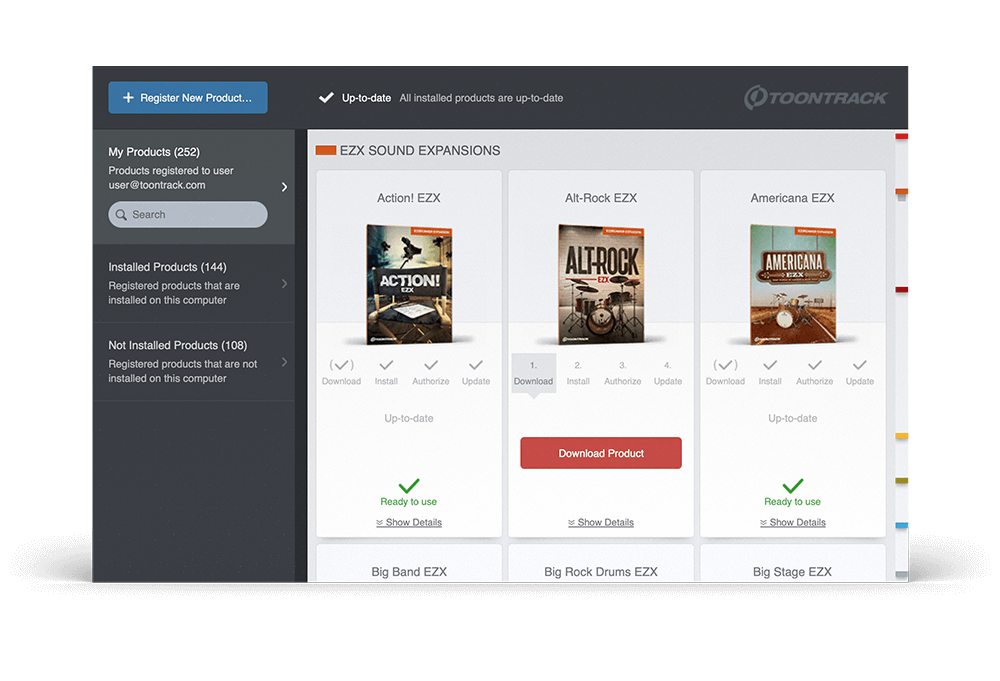Click the orange EZX Sound Expansions color marker

[x=325, y=151]
